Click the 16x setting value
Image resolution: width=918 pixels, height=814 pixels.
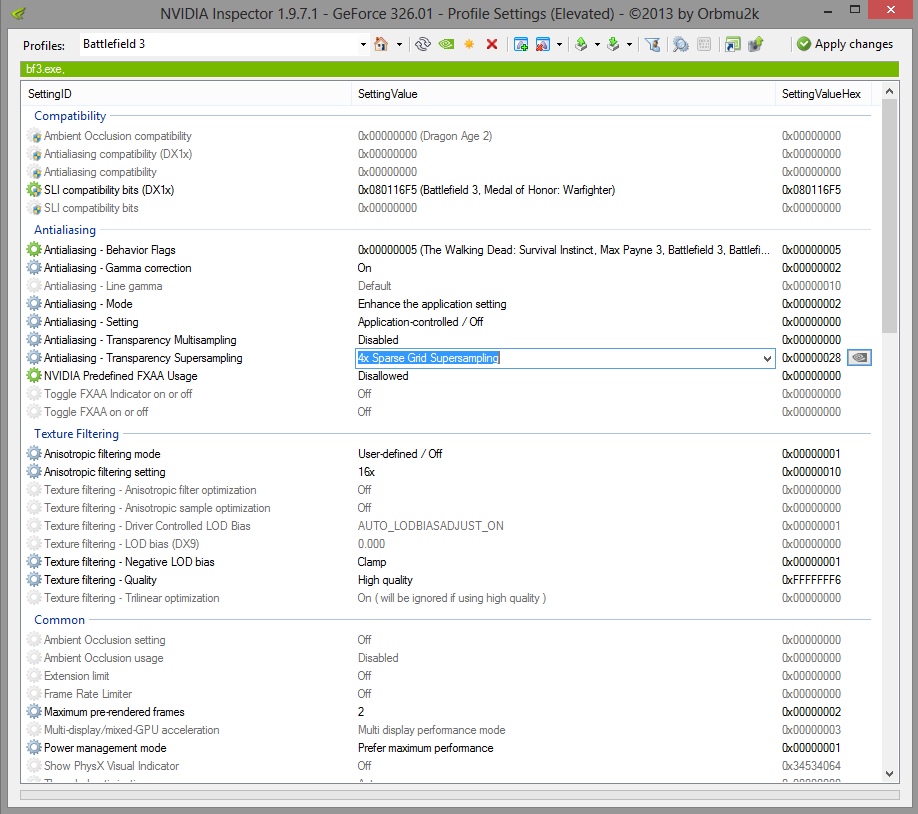366,471
